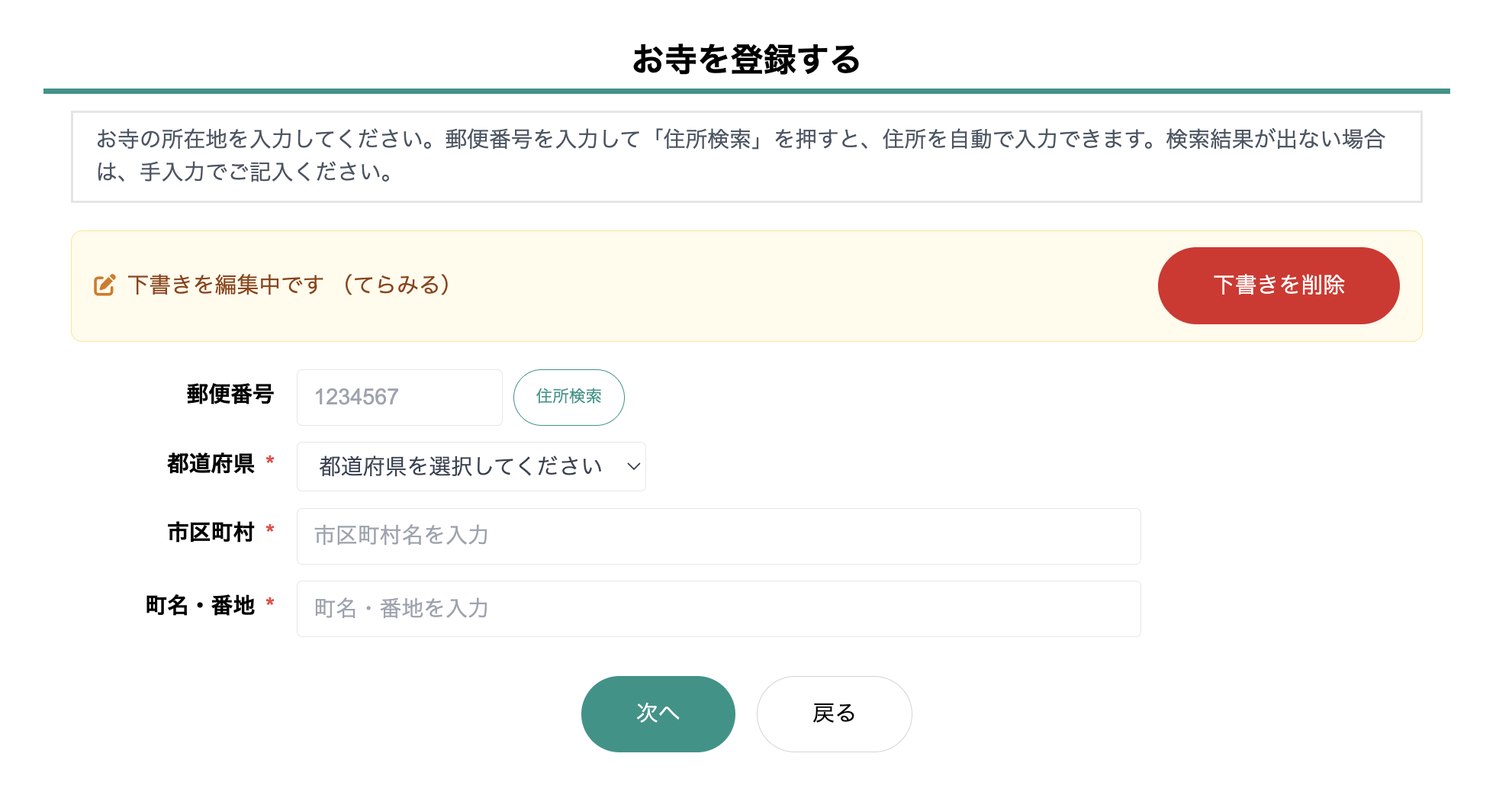Click red required asterisk beside 町名・番地

(270, 603)
